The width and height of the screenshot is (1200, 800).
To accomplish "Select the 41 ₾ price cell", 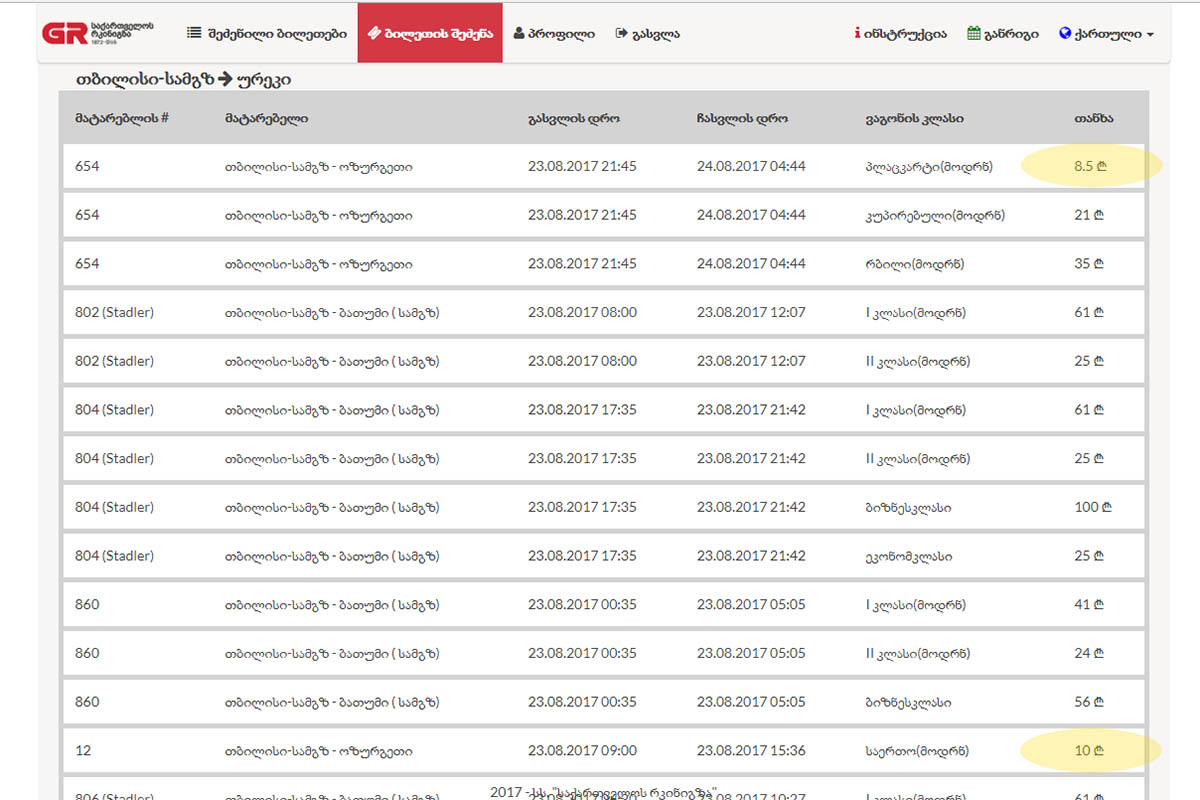I will coord(1089,604).
